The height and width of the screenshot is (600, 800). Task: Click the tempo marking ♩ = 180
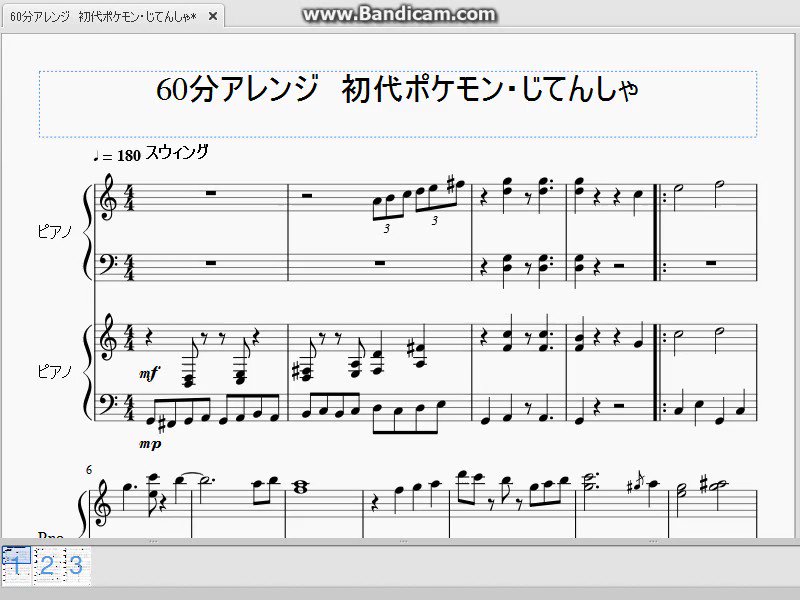117,156
